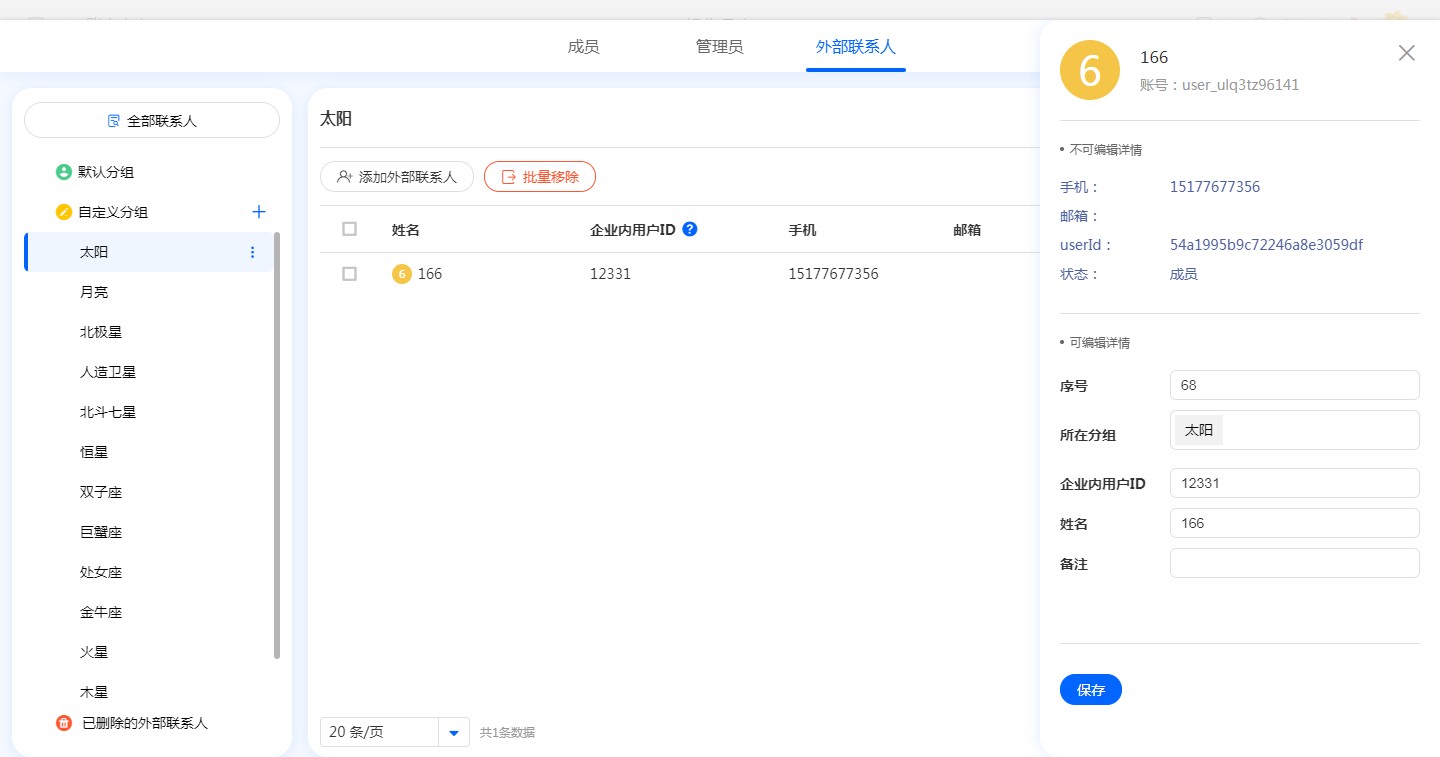Click the large yellow avatar in detail panel
Screen dimensions: 1440x757
(1089, 70)
